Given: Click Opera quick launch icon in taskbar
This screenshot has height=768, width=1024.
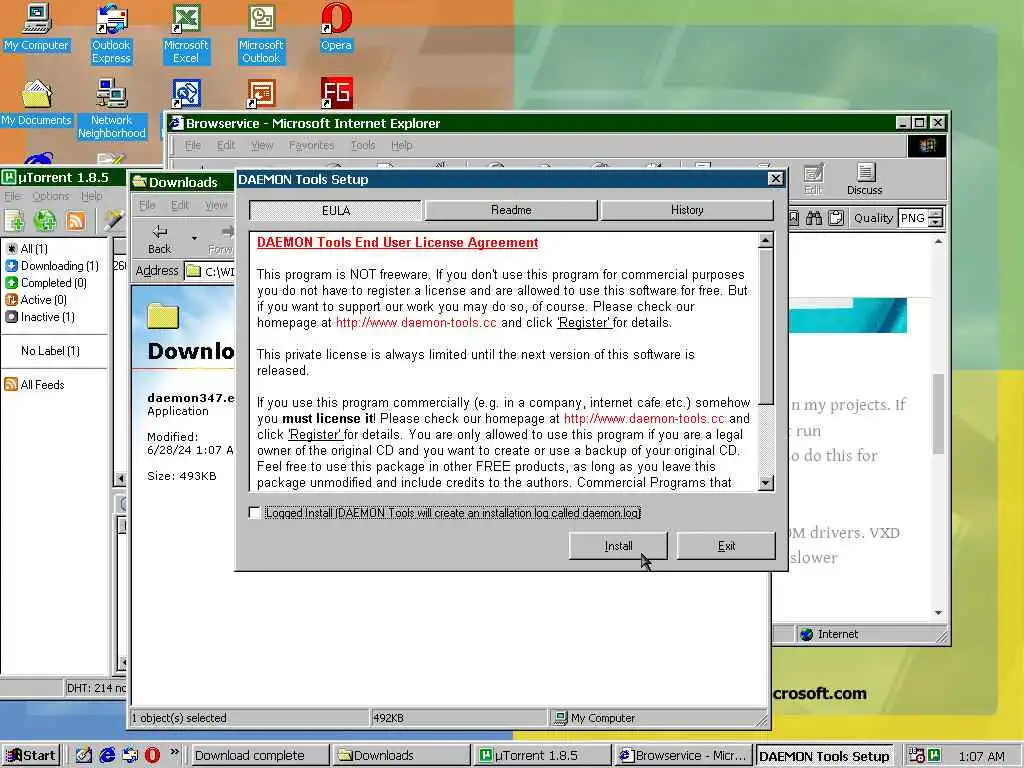Looking at the screenshot, I should [152, 755].
